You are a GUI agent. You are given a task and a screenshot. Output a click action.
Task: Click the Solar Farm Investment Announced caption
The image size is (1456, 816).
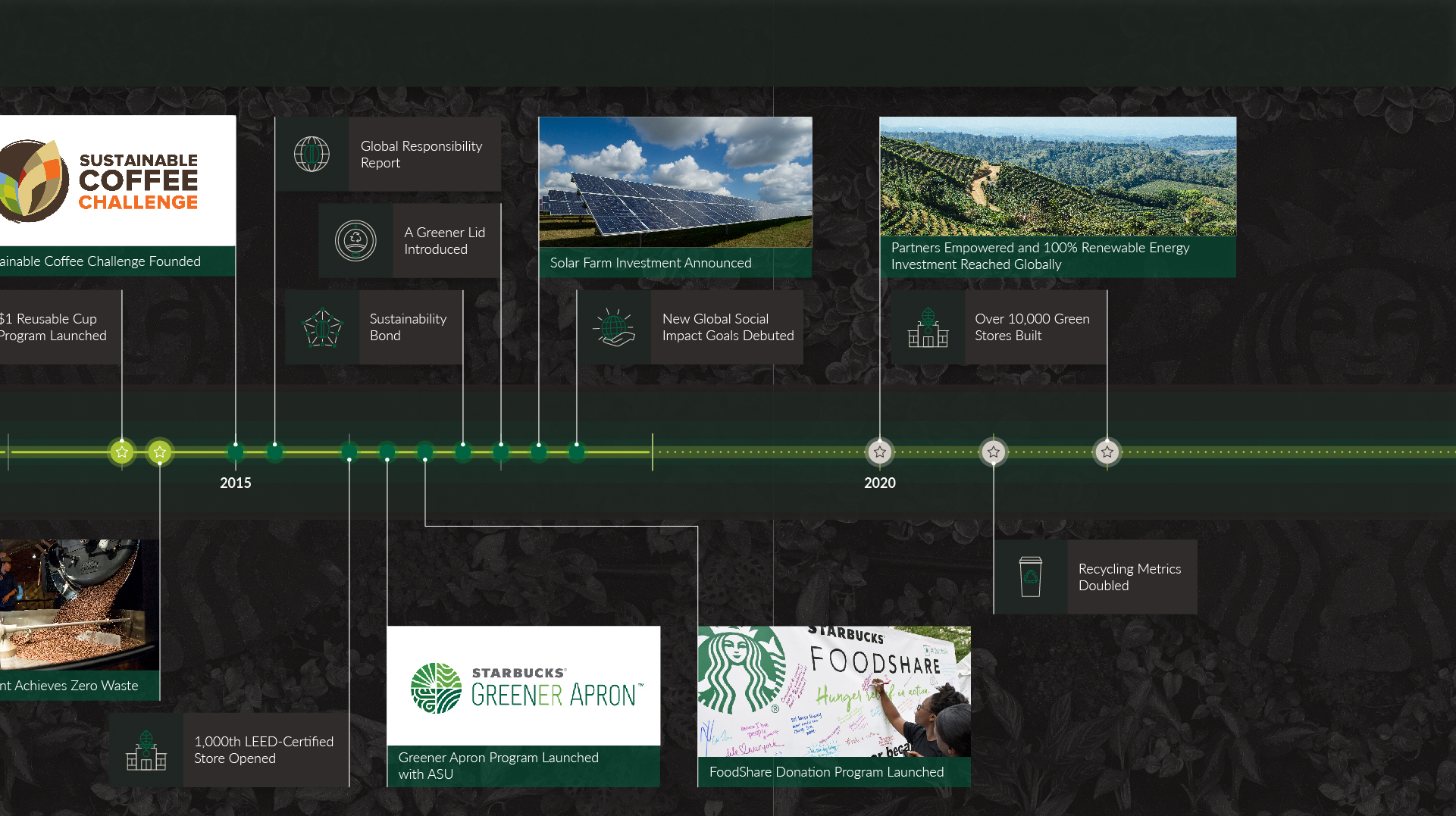[x=651, y=263]
